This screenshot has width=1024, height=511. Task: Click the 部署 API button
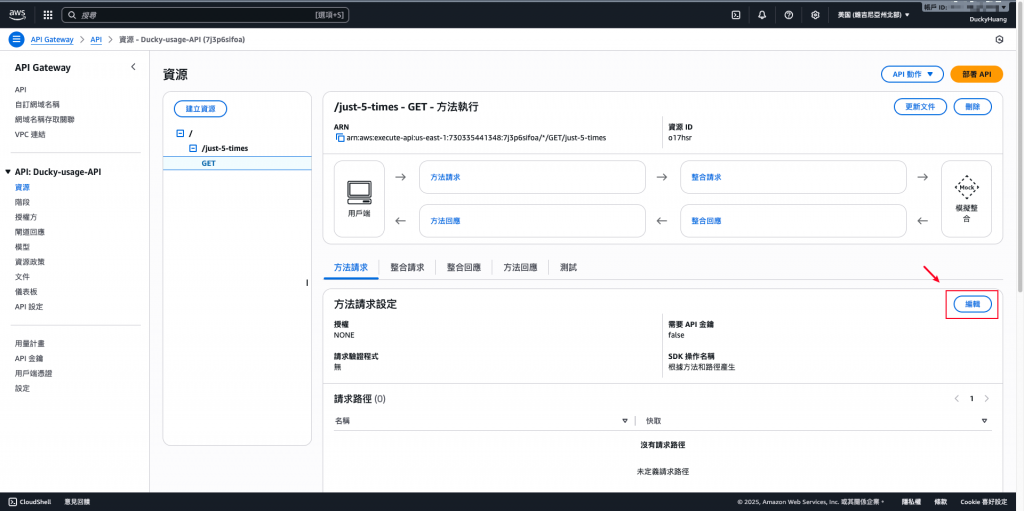(976, 74)
